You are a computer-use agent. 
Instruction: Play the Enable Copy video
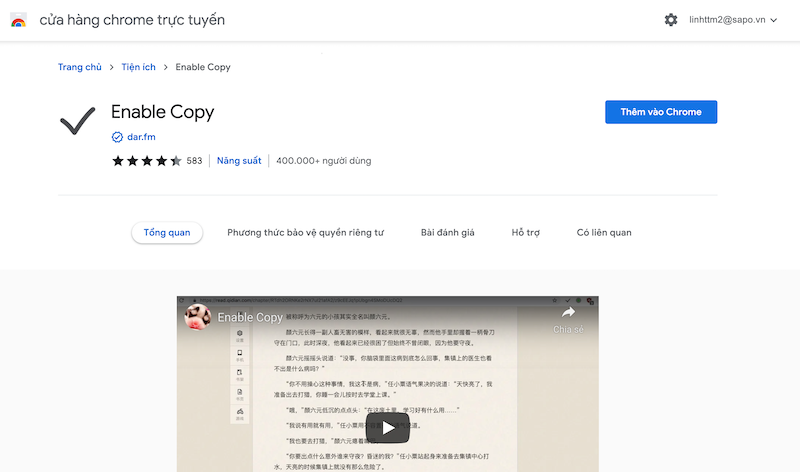click(x=388, y=428)
